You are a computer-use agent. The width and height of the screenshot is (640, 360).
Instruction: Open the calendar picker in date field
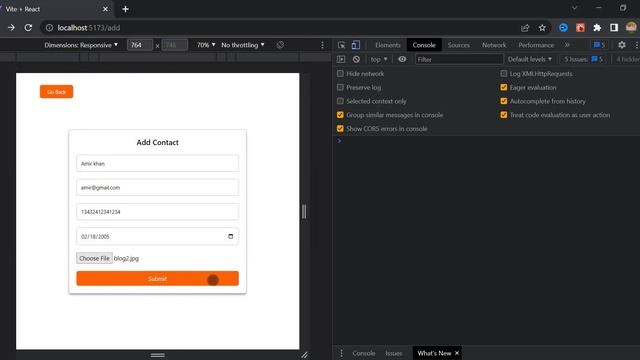231,236
